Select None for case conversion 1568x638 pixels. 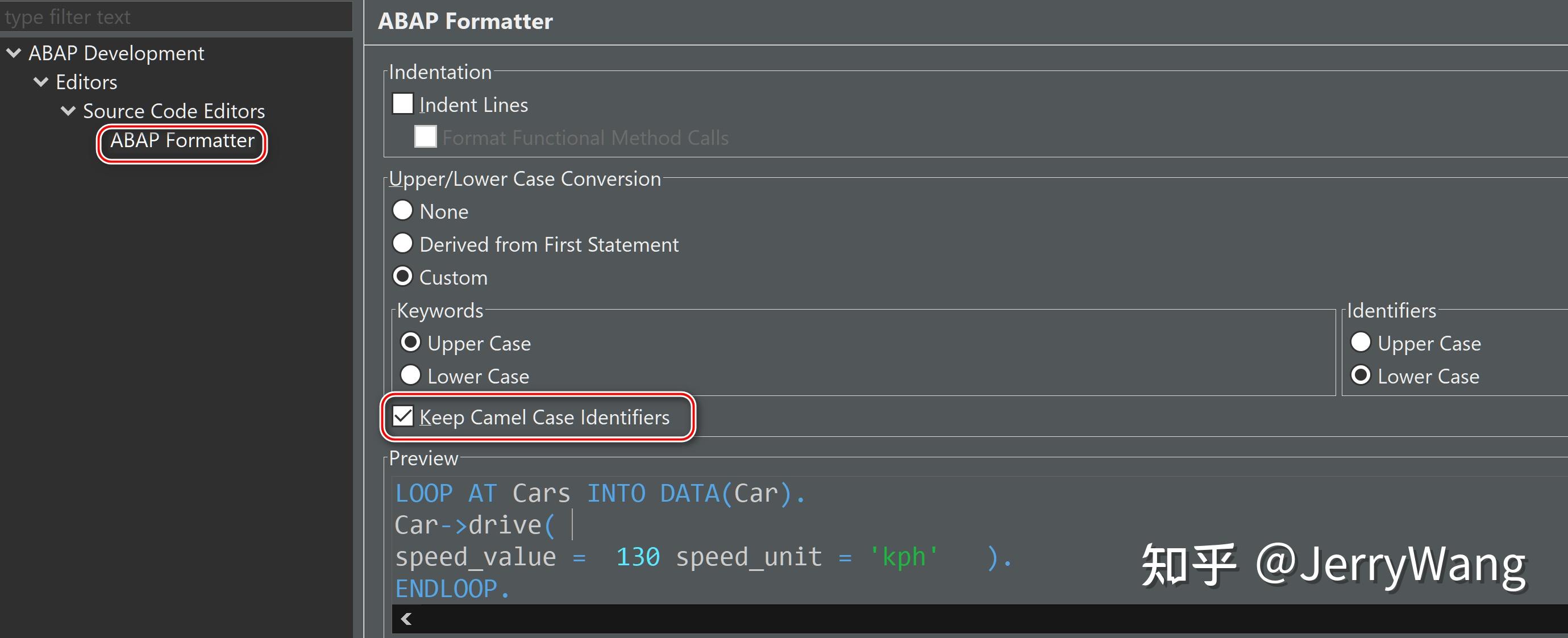tap(403, 210)
